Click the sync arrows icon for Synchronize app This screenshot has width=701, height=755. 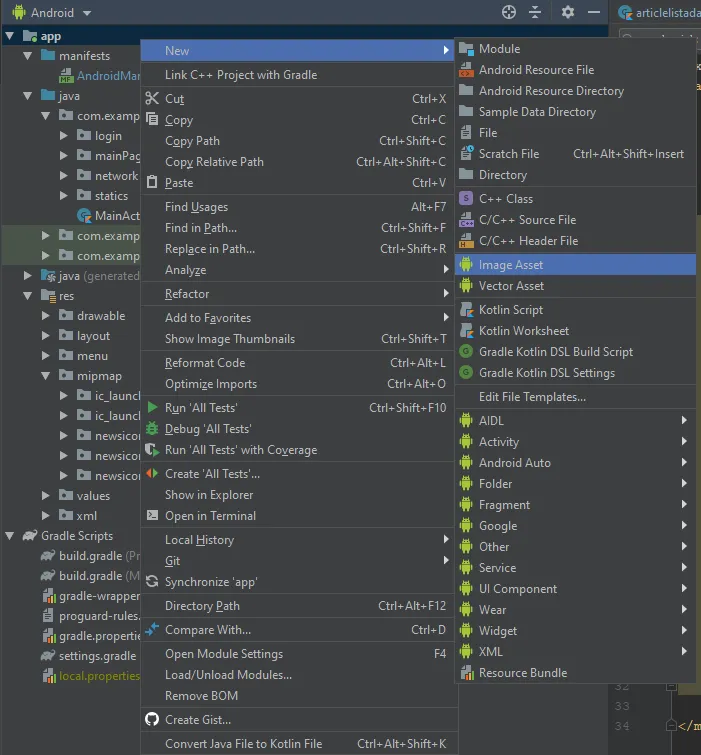152,582
